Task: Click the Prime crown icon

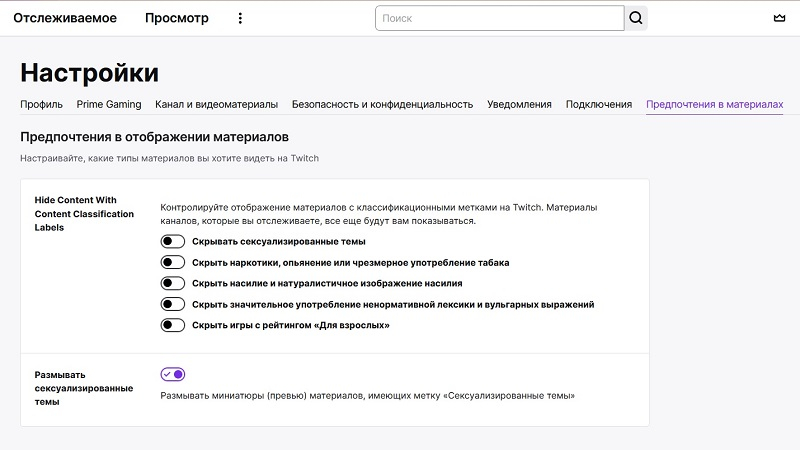Action: [780, 18]
